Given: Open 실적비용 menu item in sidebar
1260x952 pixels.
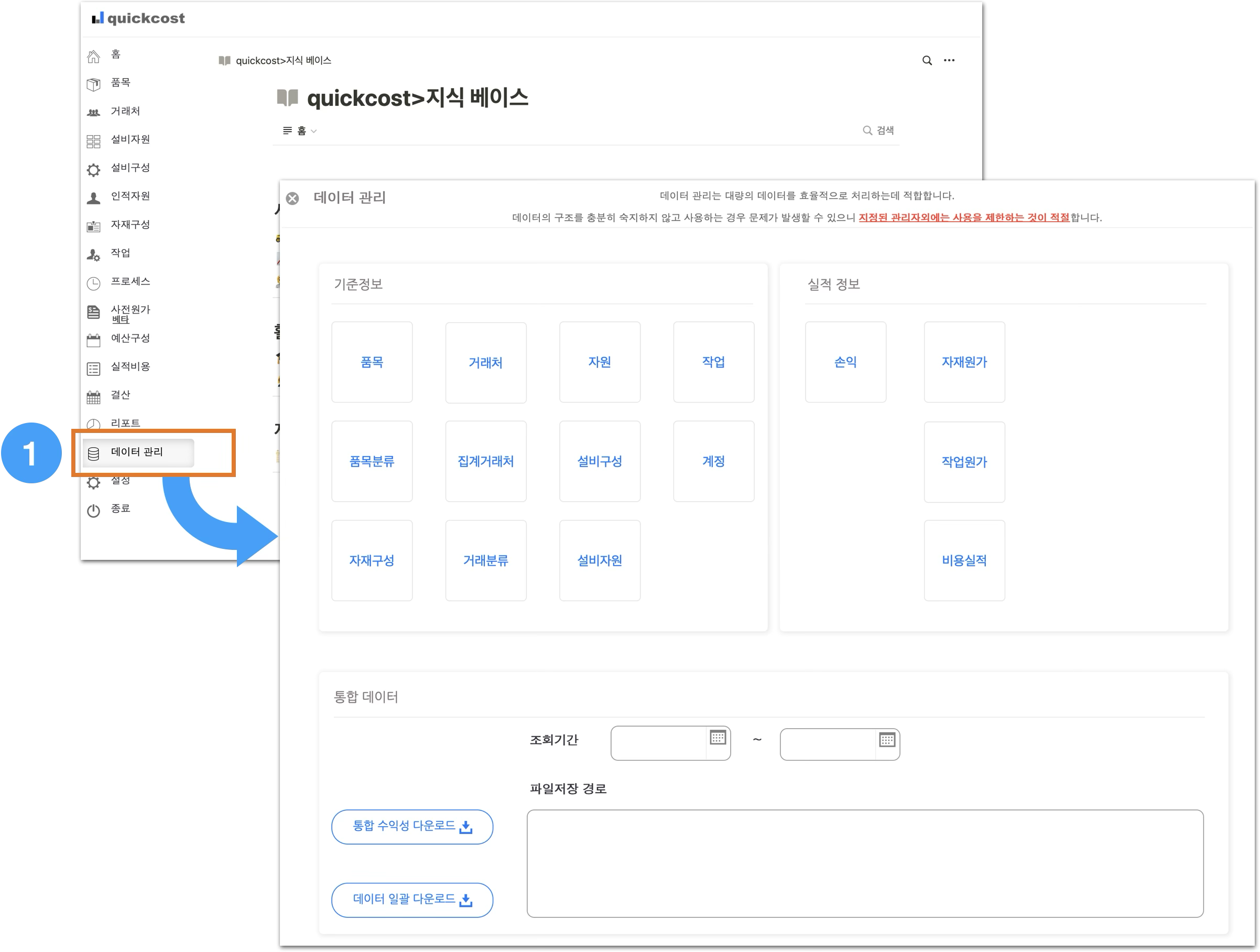Looking at the screenshot, I should (x=130, y=366).
